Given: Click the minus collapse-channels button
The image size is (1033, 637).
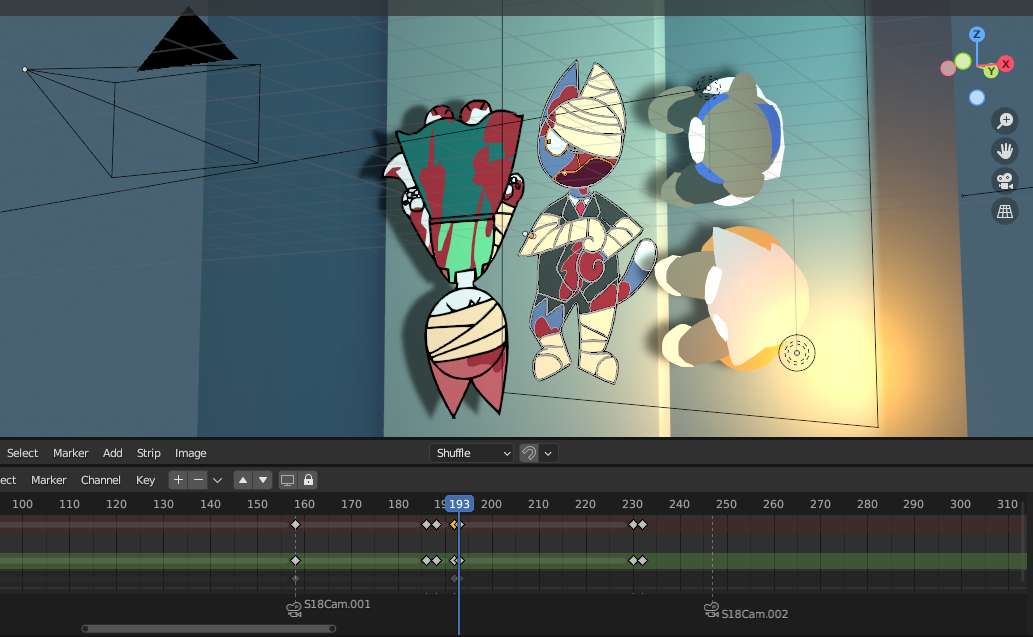Looking at the screenshot, I should [198, 480].
